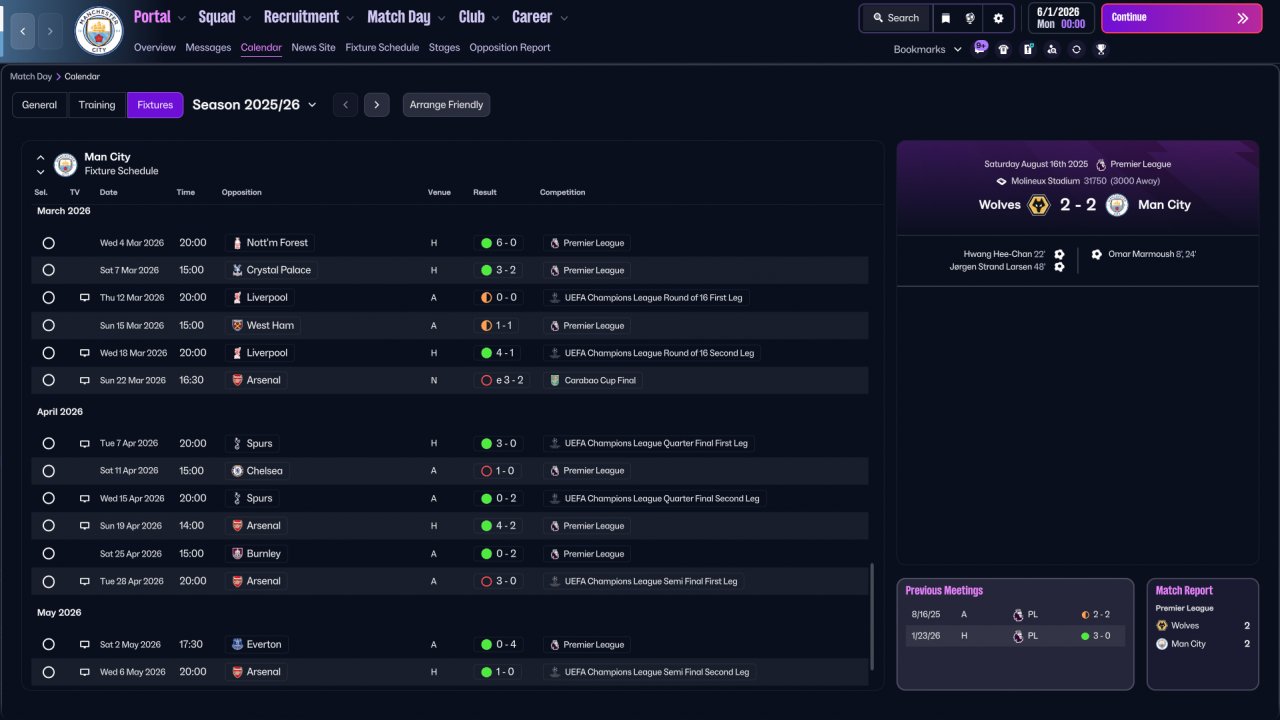Open the trophy competitions shortcut icon
1280x720 pixels.
[x=1101, y=49]
